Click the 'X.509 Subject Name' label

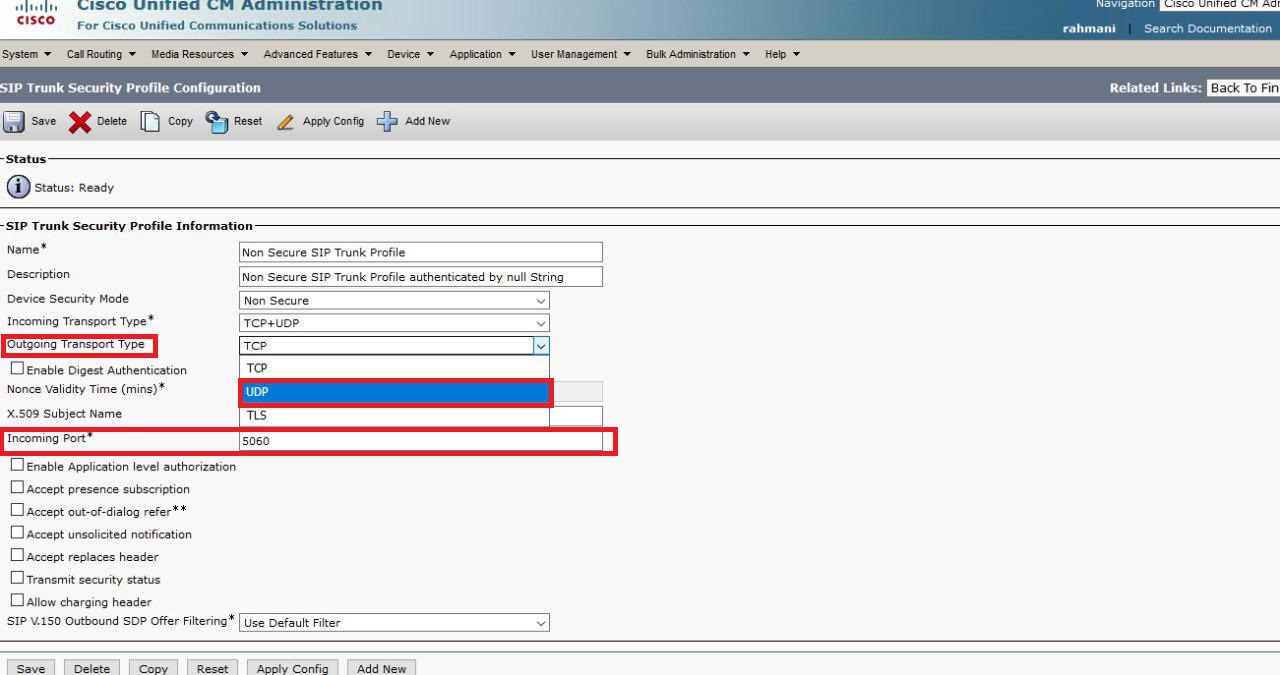[x=64, y=413]
